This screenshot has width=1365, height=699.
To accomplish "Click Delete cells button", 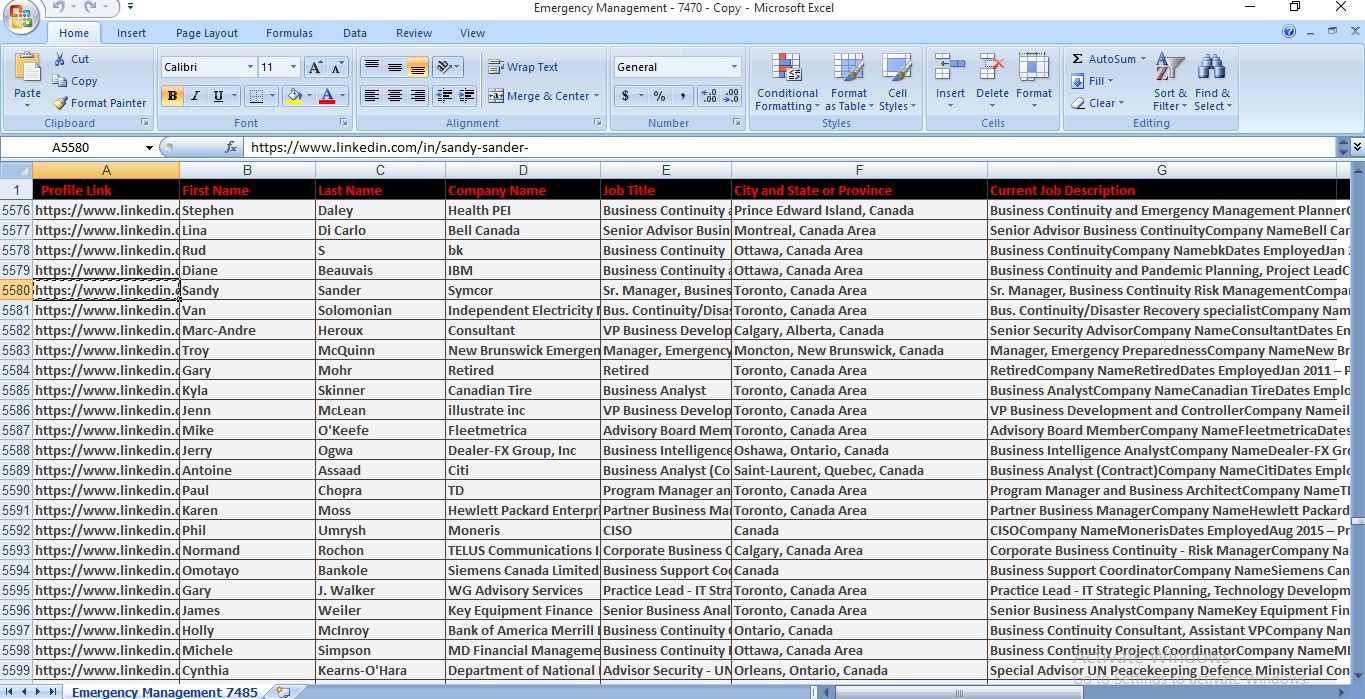I will 992,82.
